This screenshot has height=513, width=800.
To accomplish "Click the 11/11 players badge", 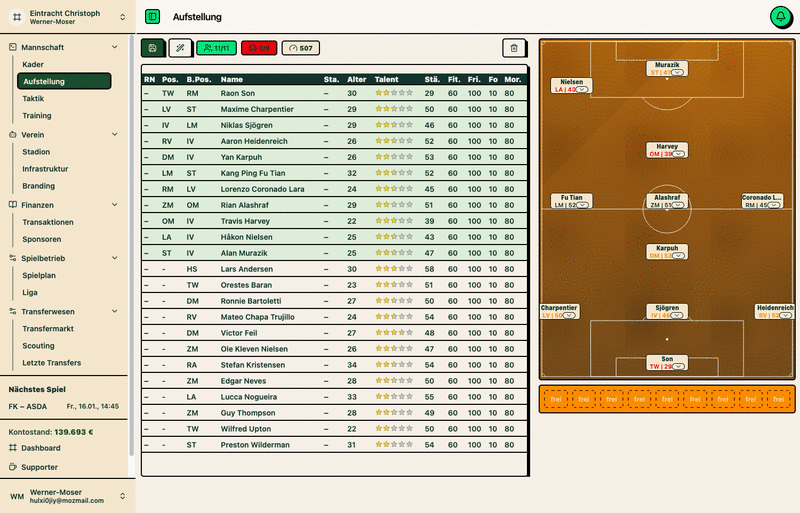I will pyautogui.click(x=216, y=48).
